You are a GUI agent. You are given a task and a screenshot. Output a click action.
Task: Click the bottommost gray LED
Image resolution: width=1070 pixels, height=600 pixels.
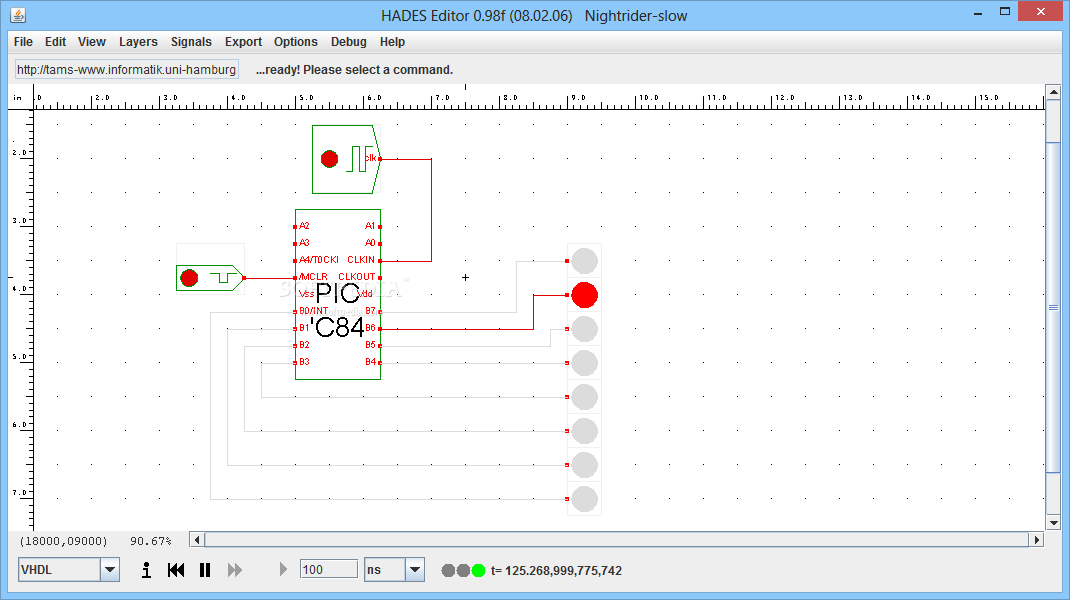click(584, 499)
